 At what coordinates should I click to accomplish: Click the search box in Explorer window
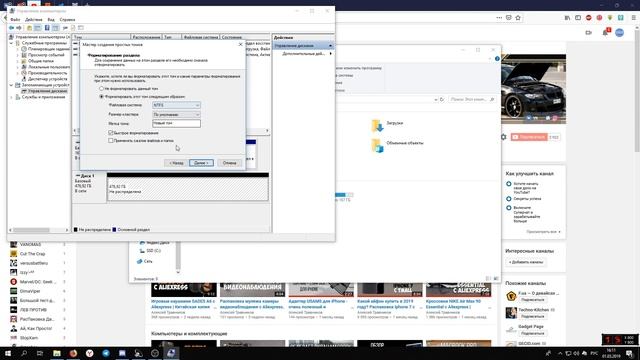coord(471,99)
